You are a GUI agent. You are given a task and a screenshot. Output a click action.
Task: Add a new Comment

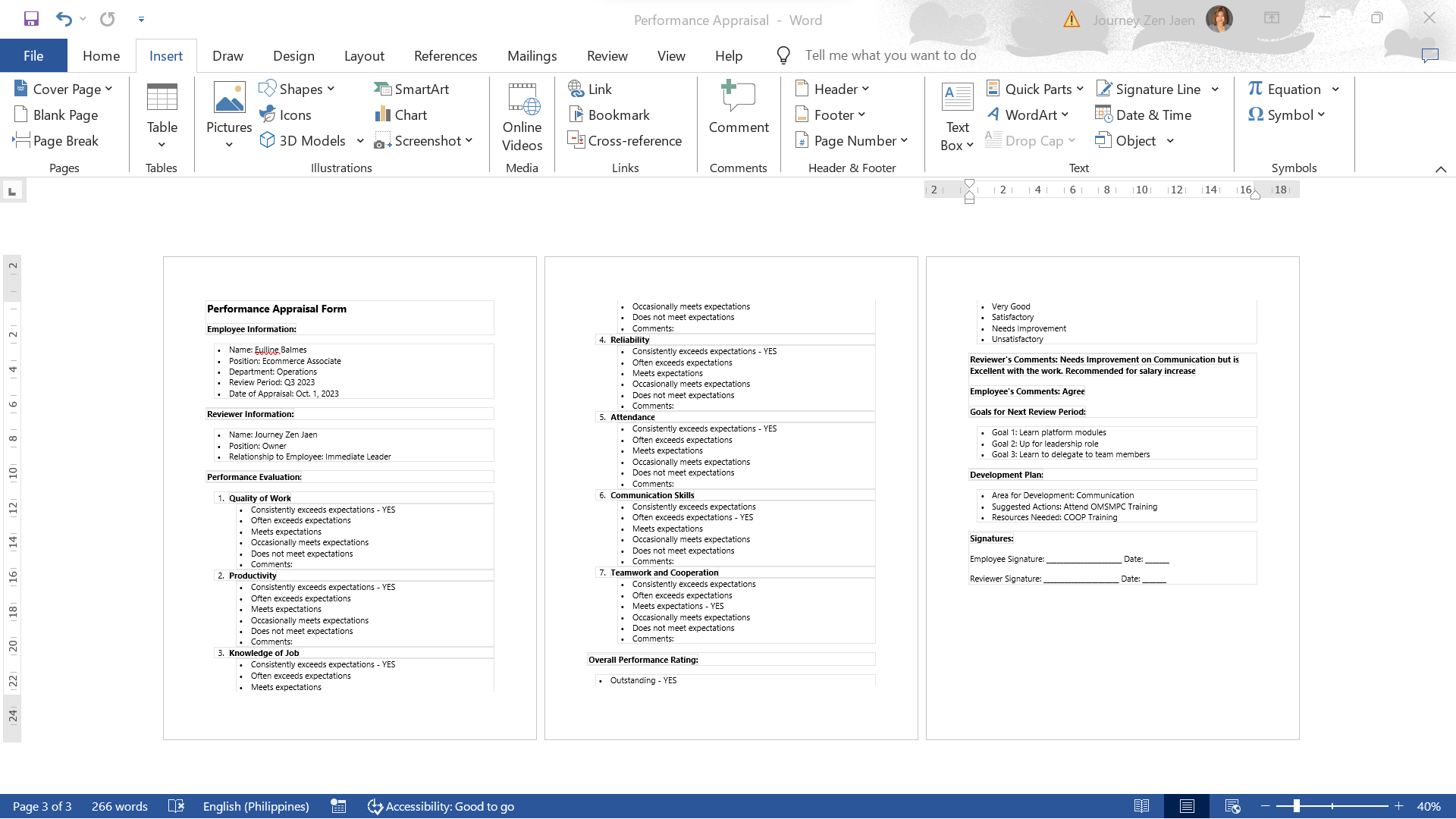(x=738, y=108)
